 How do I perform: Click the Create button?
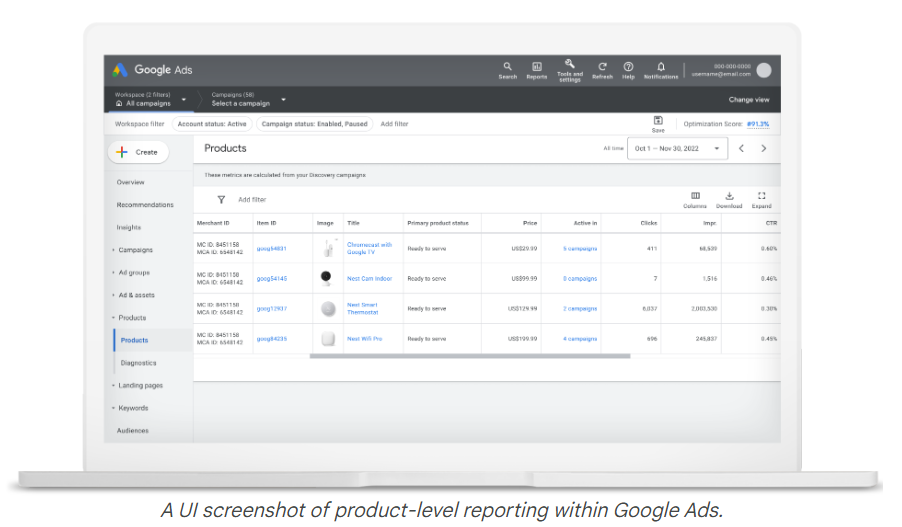(x=138, y=152)
